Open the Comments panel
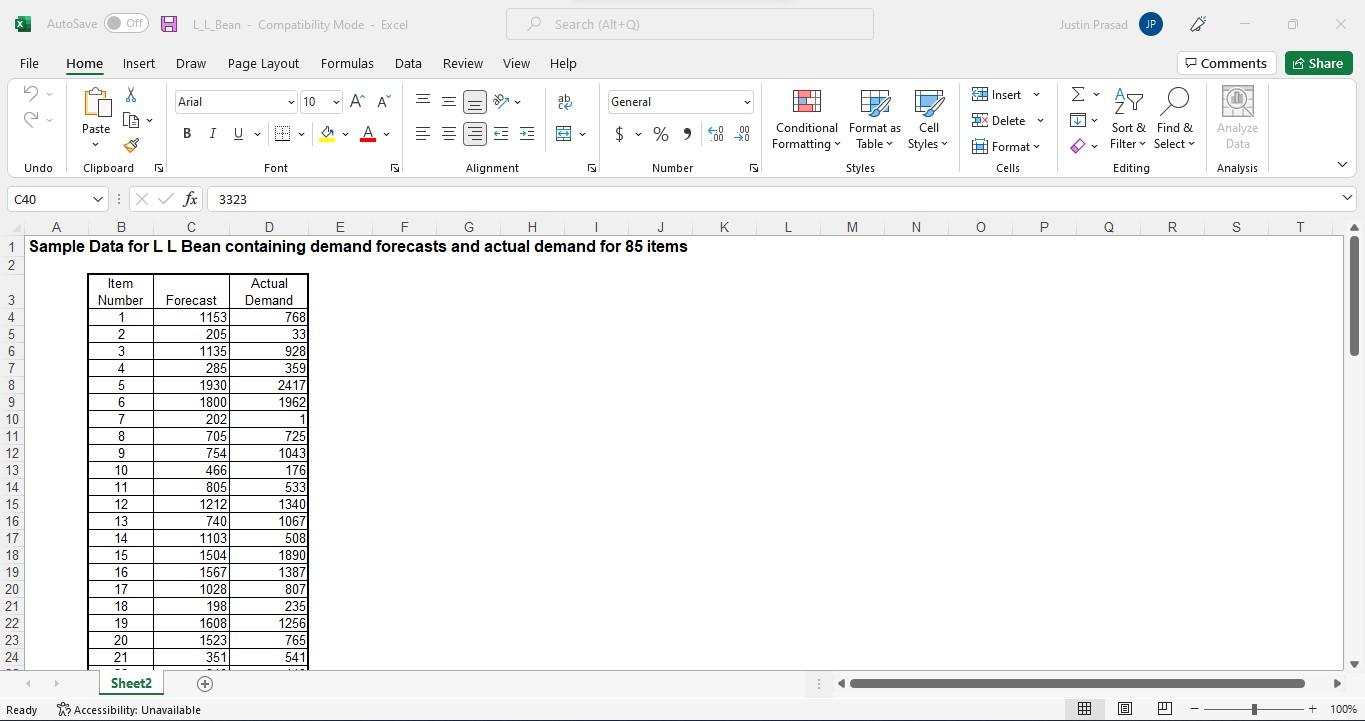The image size is (1365, 721). coord(1226,62)
